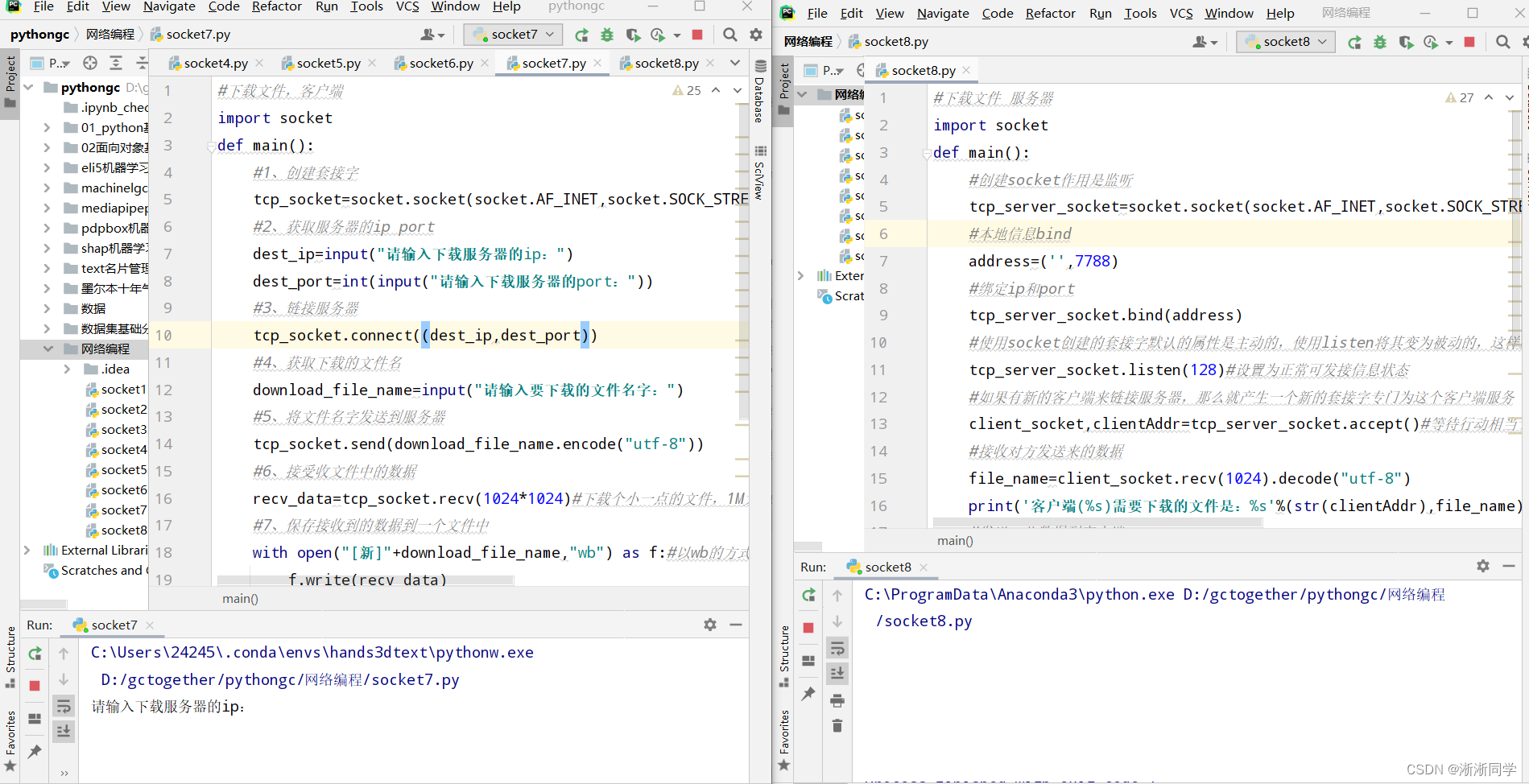The image size is (1529, 784).
Task: Close socket8.py tab in right window
Action: pyautogui.click(x=966, y=70)
